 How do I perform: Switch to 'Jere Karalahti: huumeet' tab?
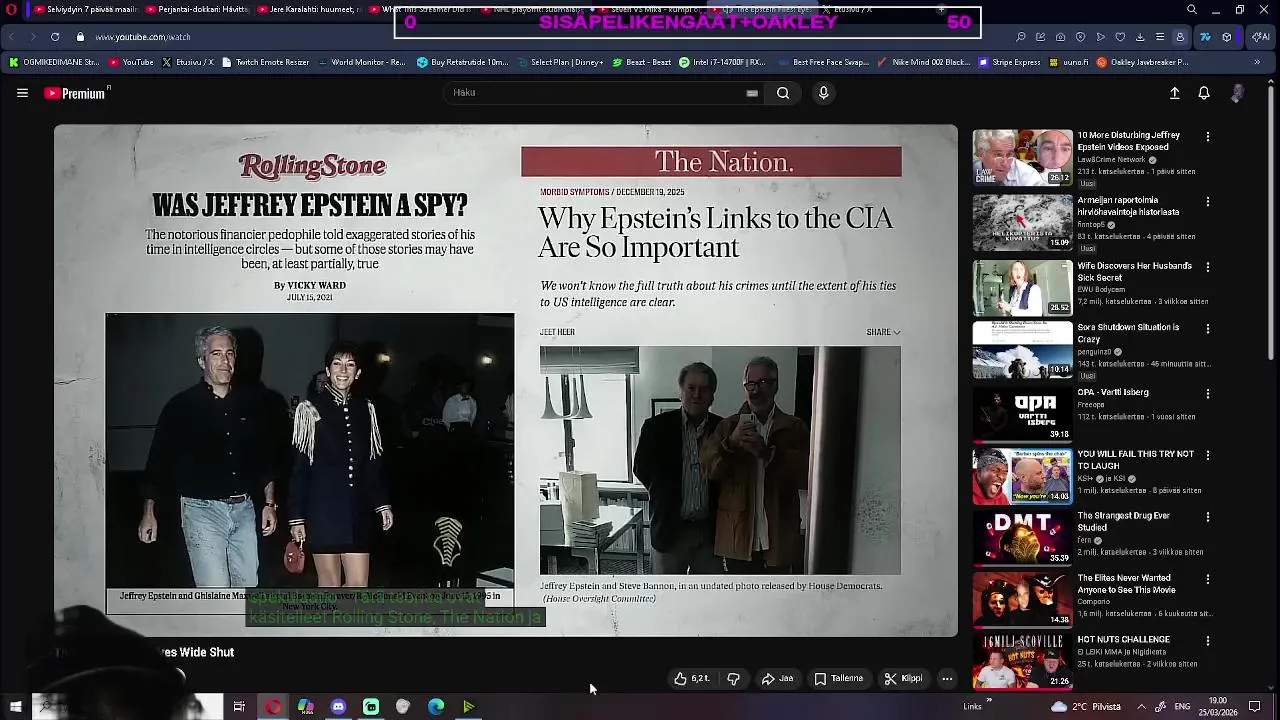click(x=310, y=10)
